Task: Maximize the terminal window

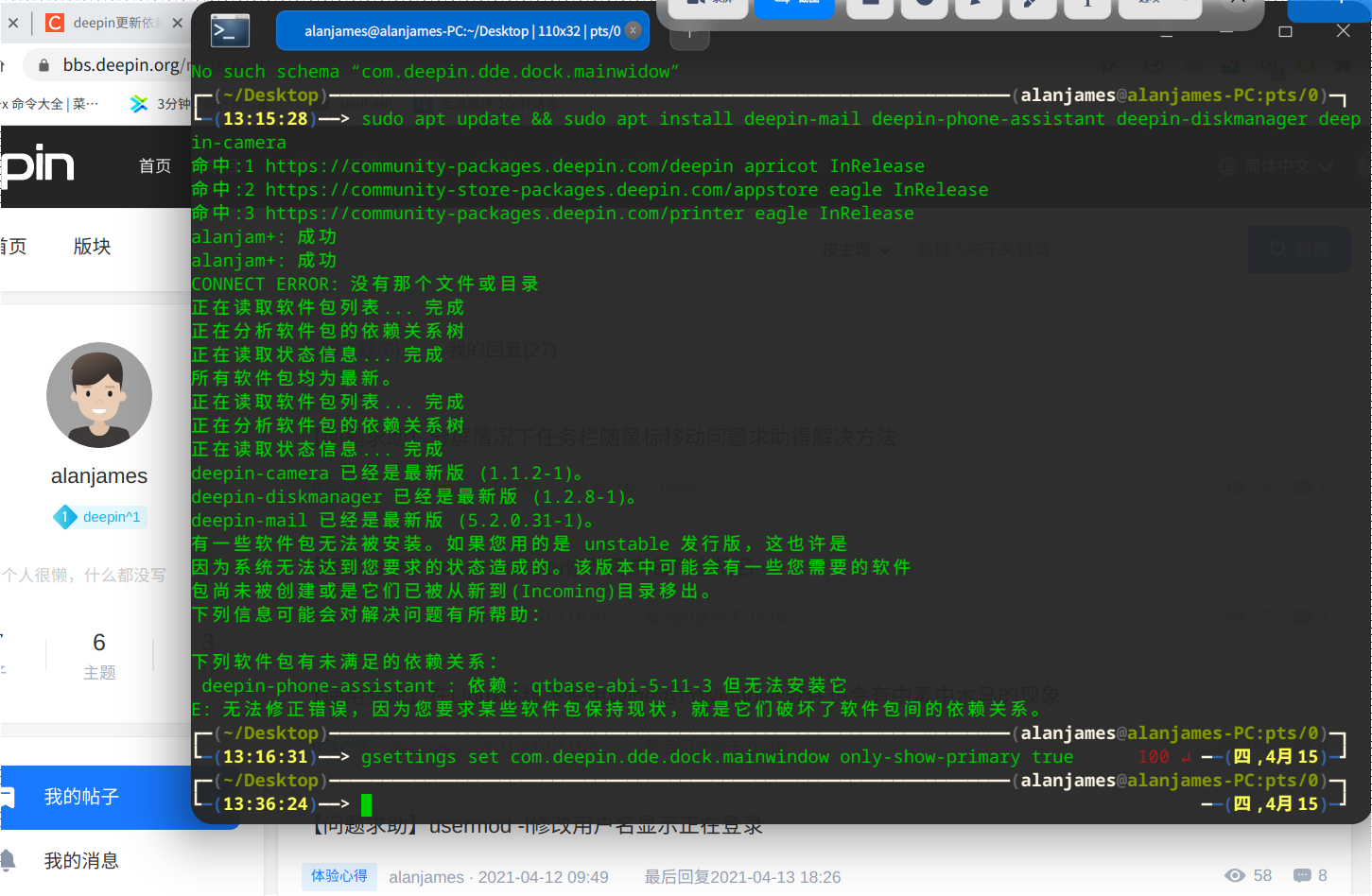Action: coord(1285,31)
